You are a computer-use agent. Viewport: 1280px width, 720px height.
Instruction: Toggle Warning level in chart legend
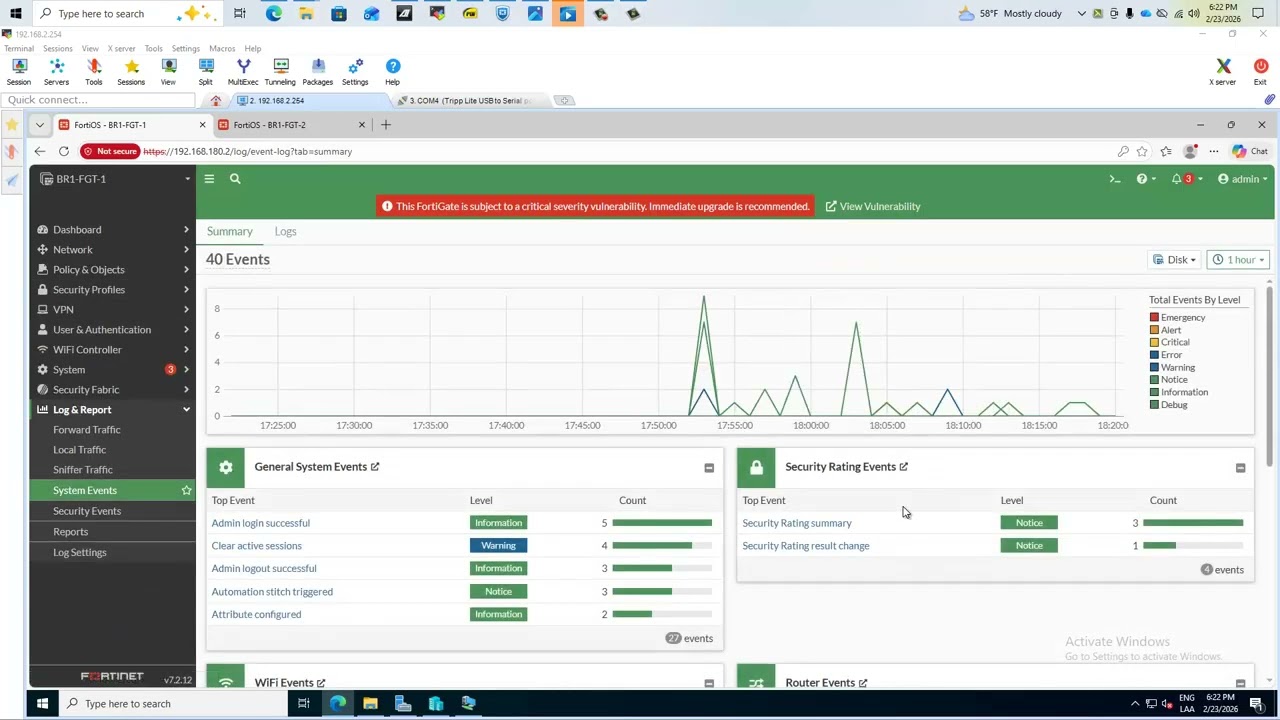[x=1172, y=367]
